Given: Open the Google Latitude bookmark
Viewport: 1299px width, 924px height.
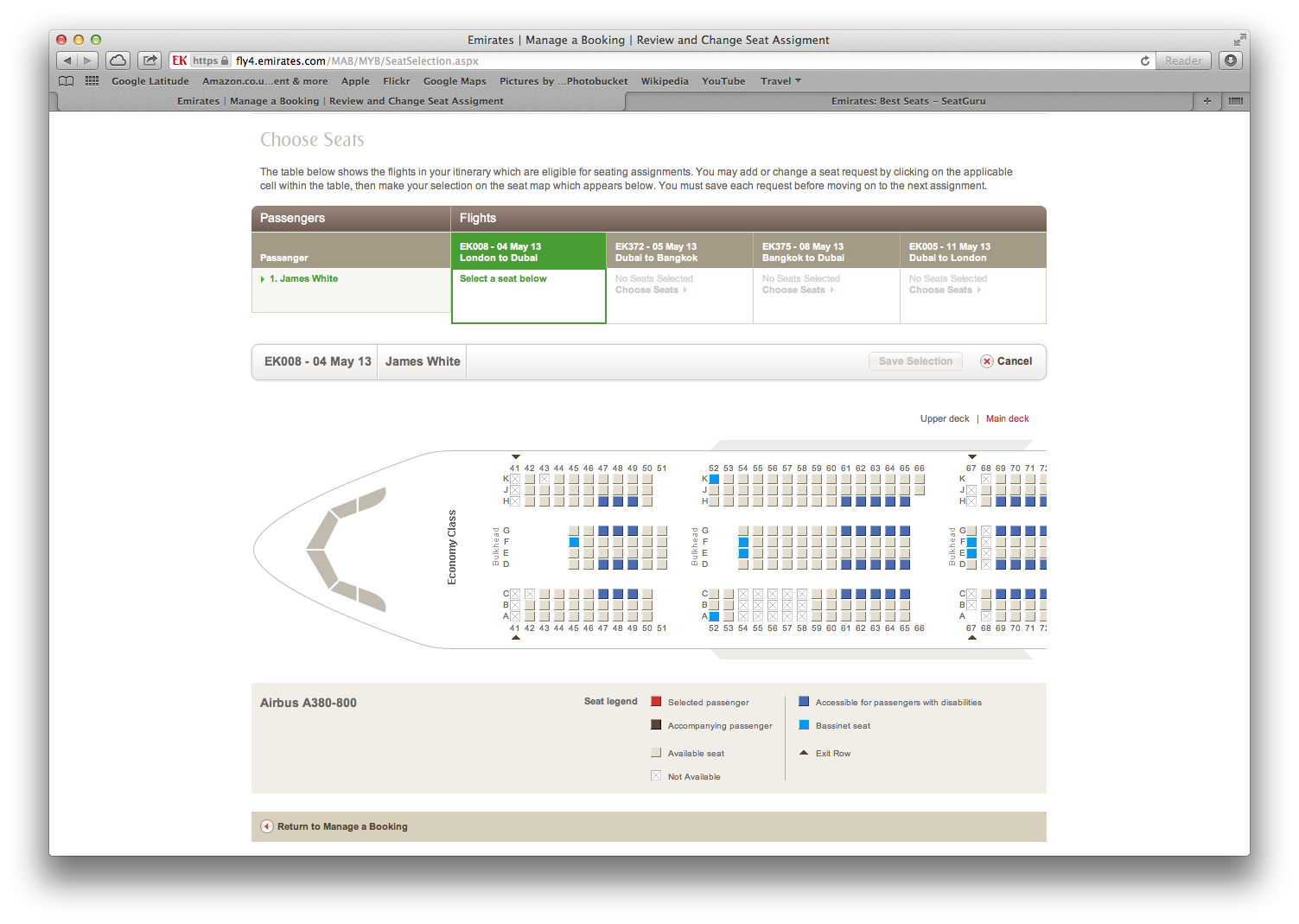Looking at the screenshot, I should coord(150,81).
